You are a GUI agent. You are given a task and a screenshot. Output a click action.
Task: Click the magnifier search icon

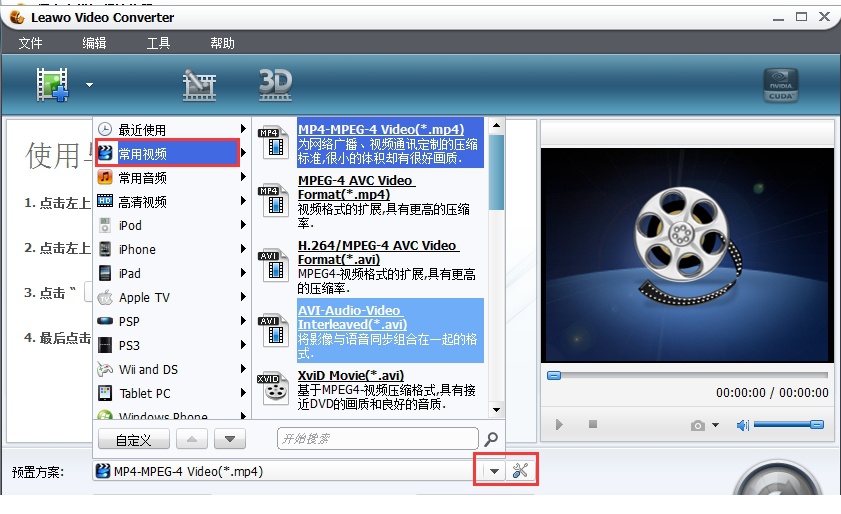[491, 439]
